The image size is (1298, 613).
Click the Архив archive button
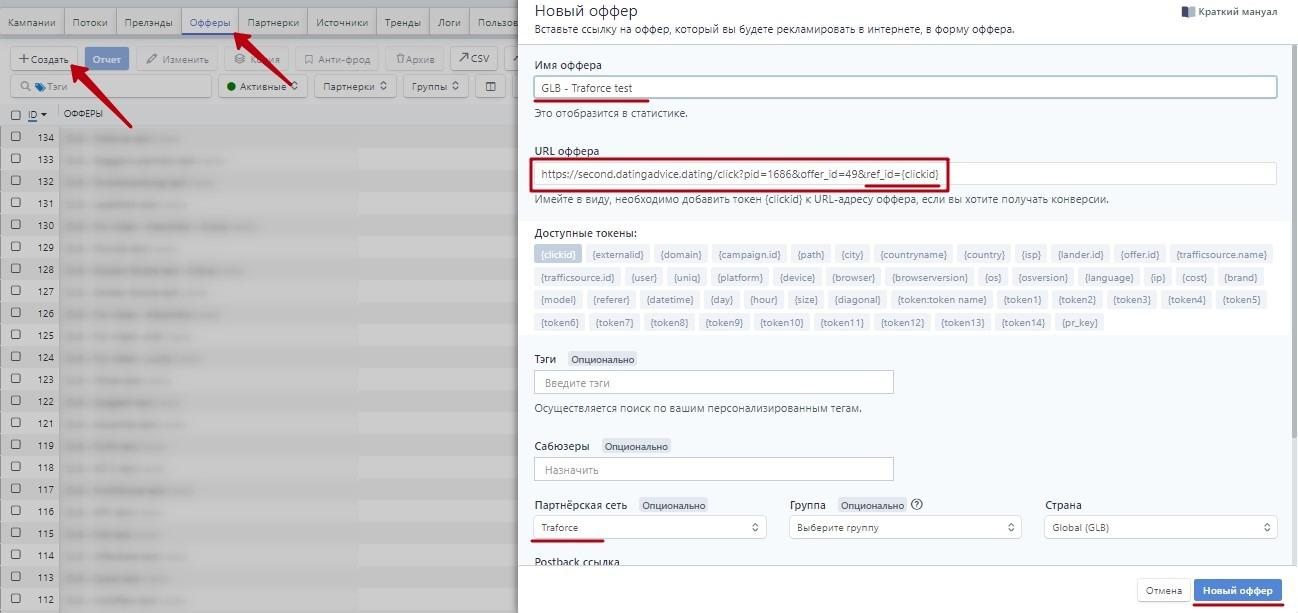415,59
